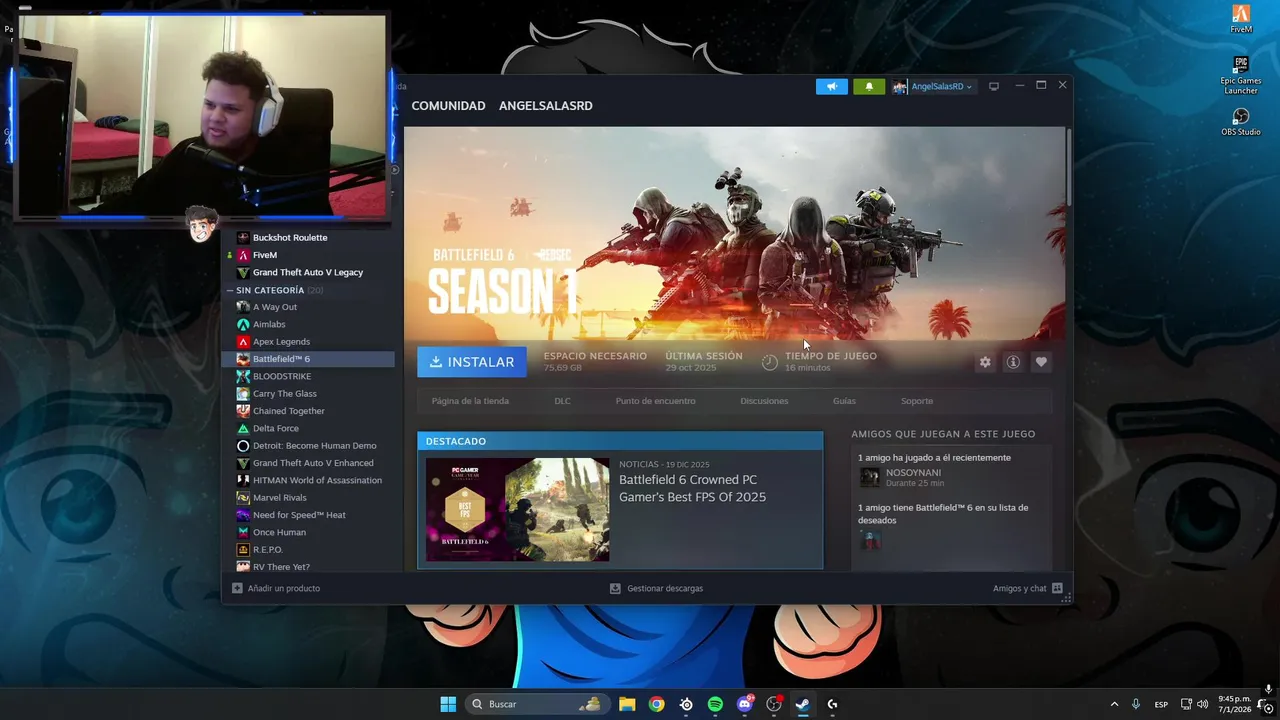
Task: Open Logitech G HUB taskbar icon
Action: click(x=832, y=704)
